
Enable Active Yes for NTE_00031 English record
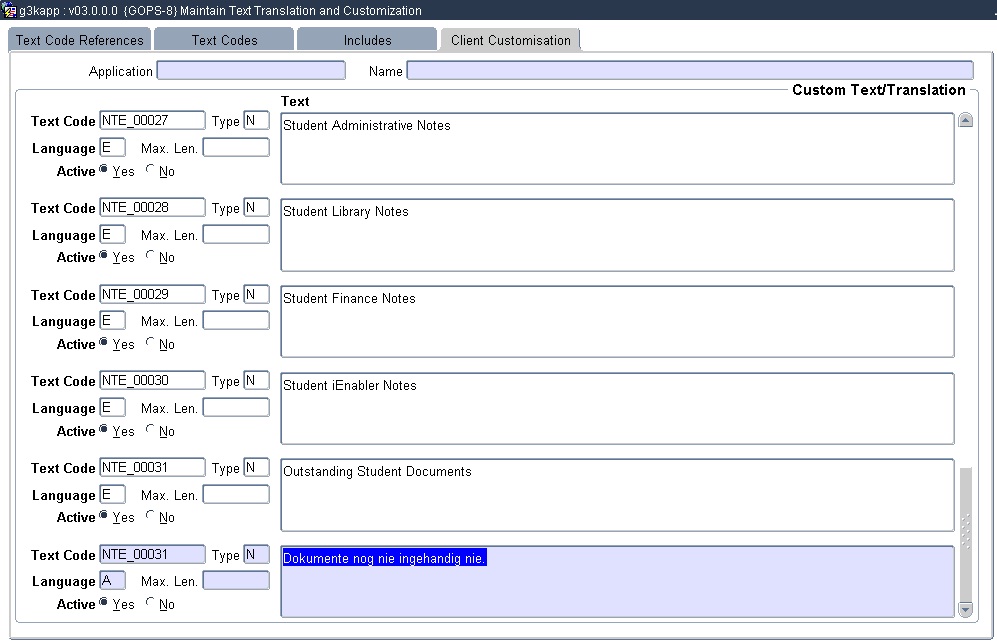(x=104, y=517)
